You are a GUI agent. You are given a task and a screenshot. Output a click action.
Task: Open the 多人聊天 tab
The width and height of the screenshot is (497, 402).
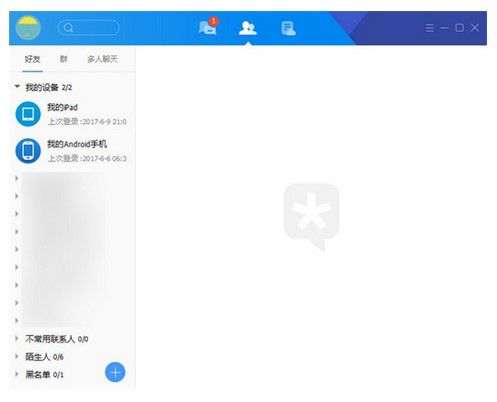(x=102, y=59)
